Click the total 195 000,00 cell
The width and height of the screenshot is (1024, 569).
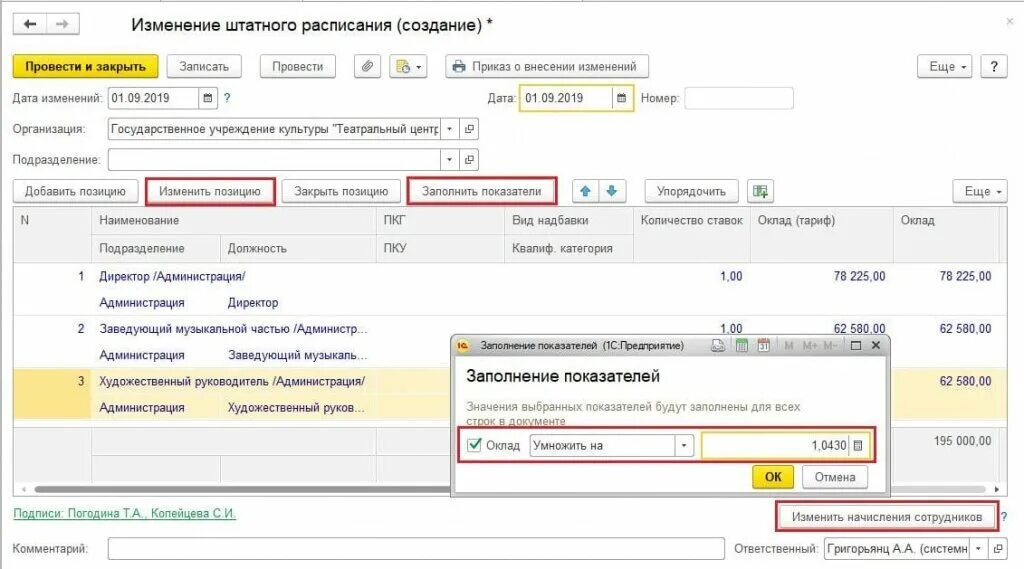click(x=962, y=441)
